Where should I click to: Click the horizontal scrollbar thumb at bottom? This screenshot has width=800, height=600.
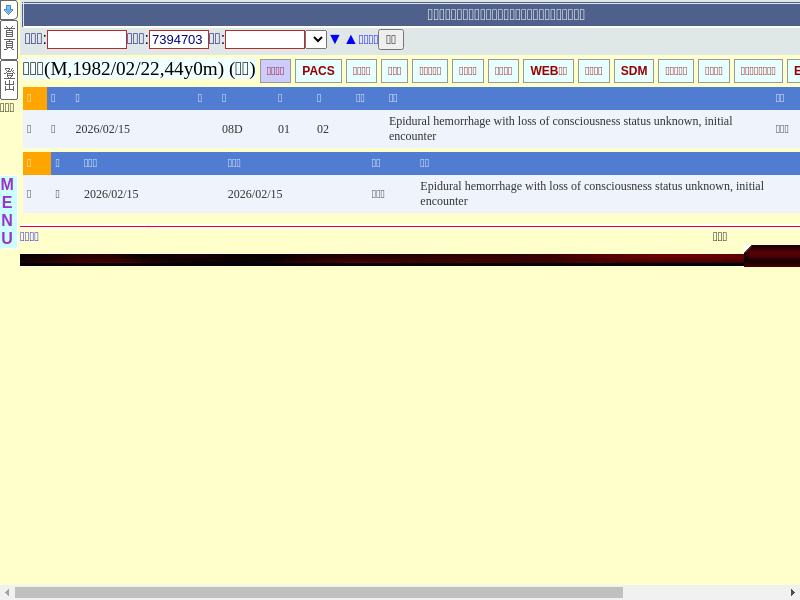318,593
